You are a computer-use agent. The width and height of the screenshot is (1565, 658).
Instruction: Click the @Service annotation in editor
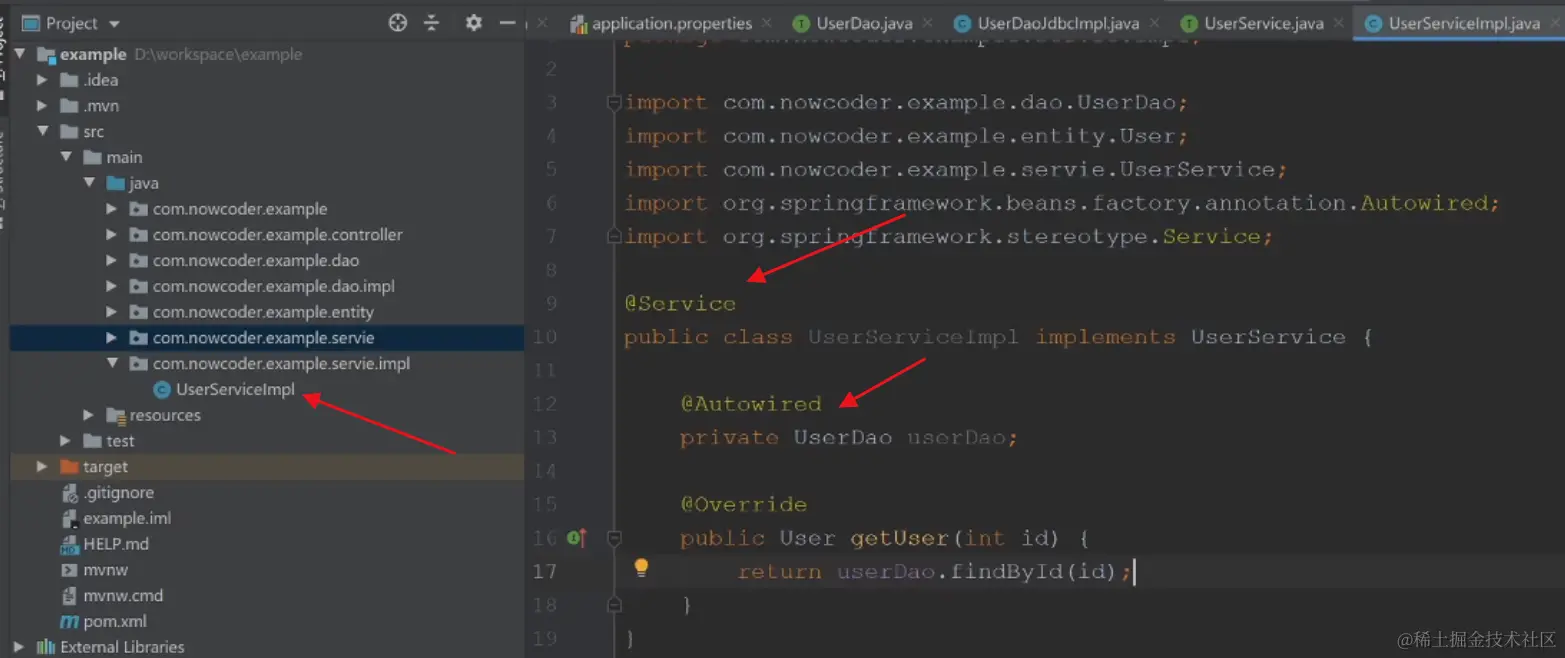pyautogui.click(x=680, y=303)
